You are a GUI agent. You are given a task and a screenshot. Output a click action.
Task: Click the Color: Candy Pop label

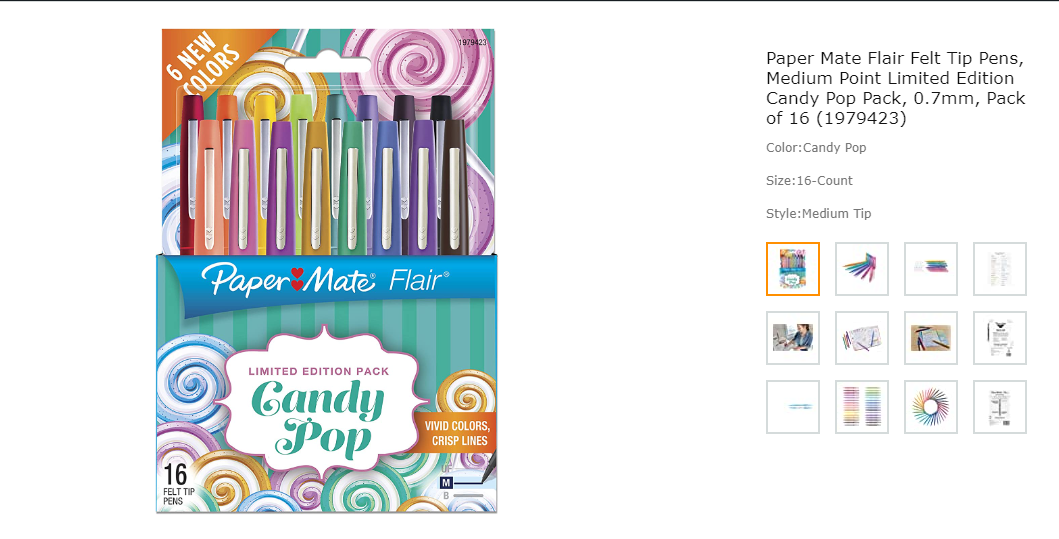pyautogui.click(x=816, y=147)
